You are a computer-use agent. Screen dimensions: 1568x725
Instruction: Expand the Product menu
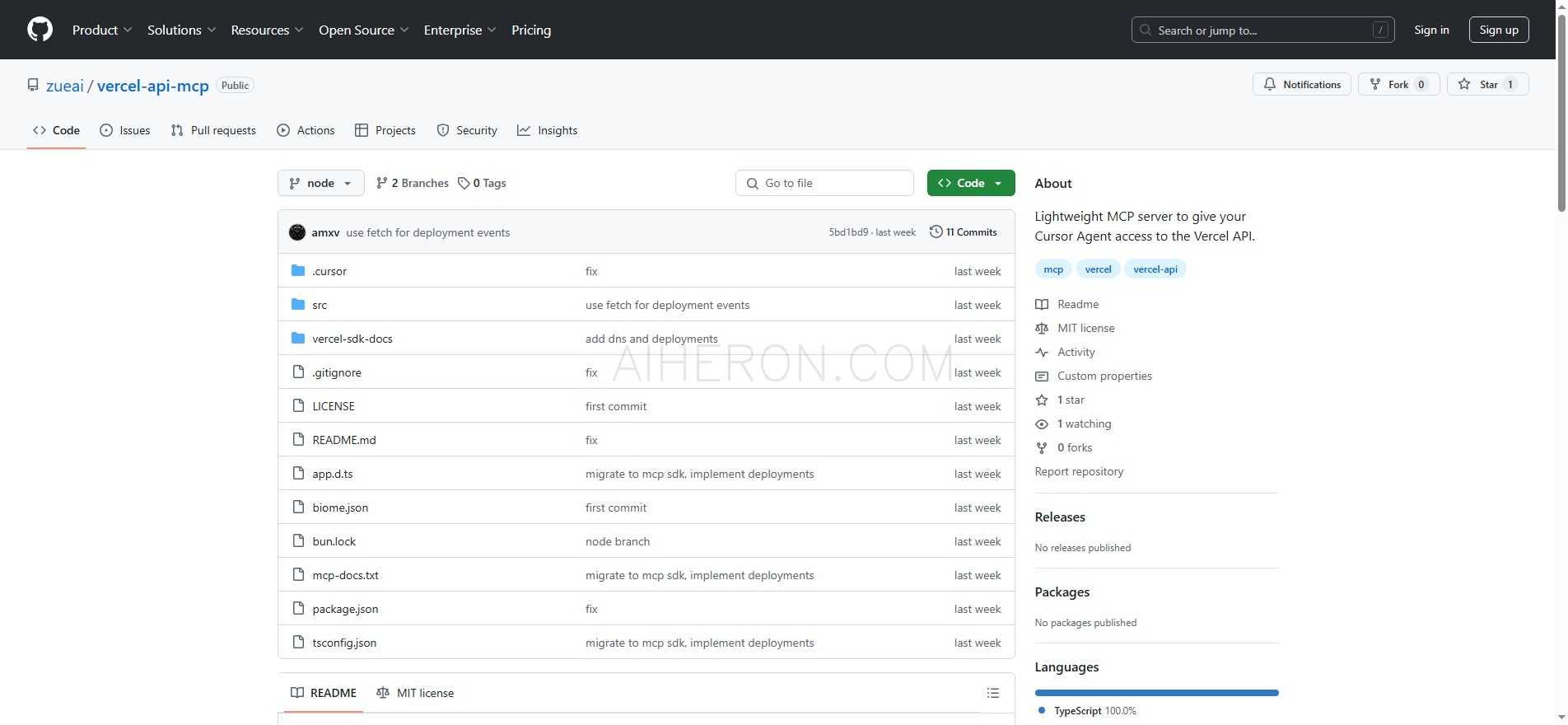(x=102, y=30)
